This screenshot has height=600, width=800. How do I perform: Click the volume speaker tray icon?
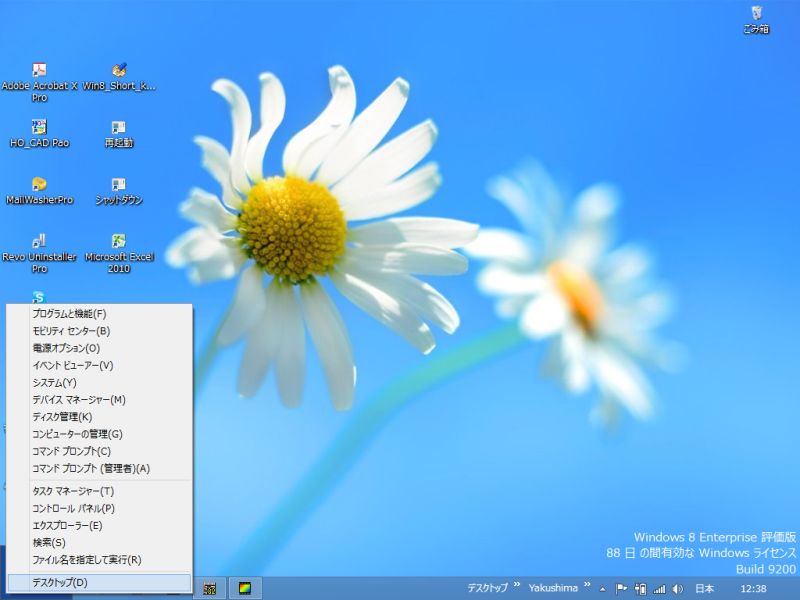677,589
